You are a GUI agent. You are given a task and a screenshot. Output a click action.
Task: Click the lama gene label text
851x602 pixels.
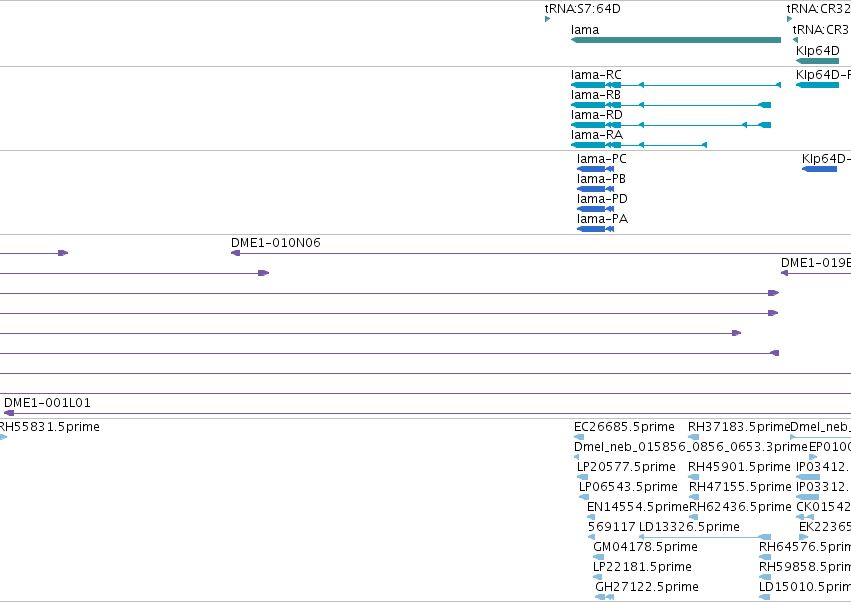[x=585, y=30]
